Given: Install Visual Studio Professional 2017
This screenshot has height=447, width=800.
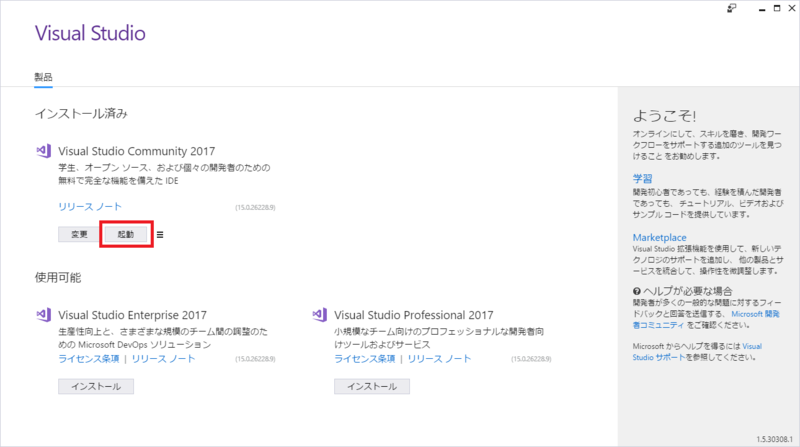Looking at the screenshot, I should 372,386.
